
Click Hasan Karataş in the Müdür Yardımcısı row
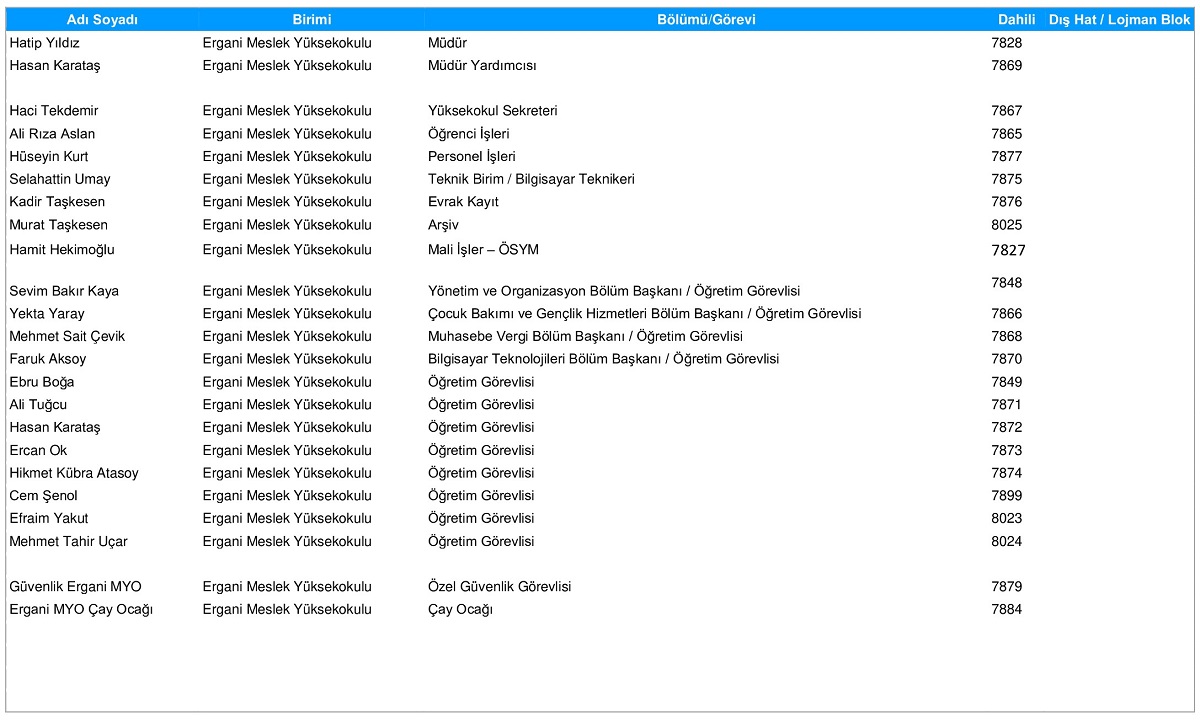[55, 66]
